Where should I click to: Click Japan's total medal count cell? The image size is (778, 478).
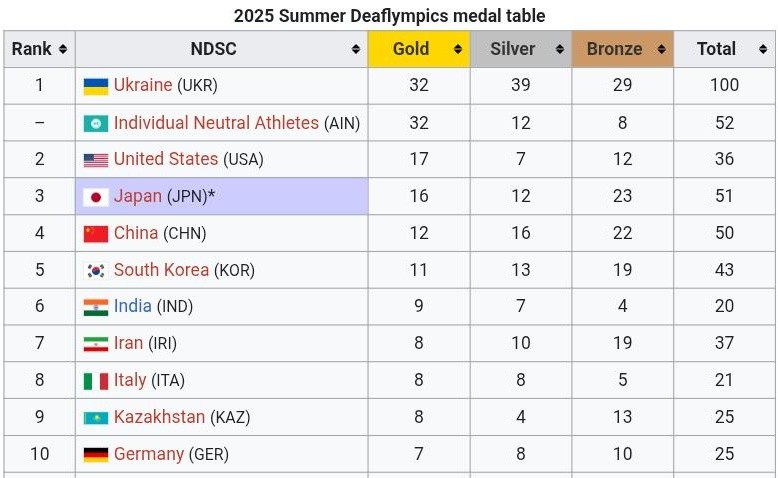(x=724, y=196)
